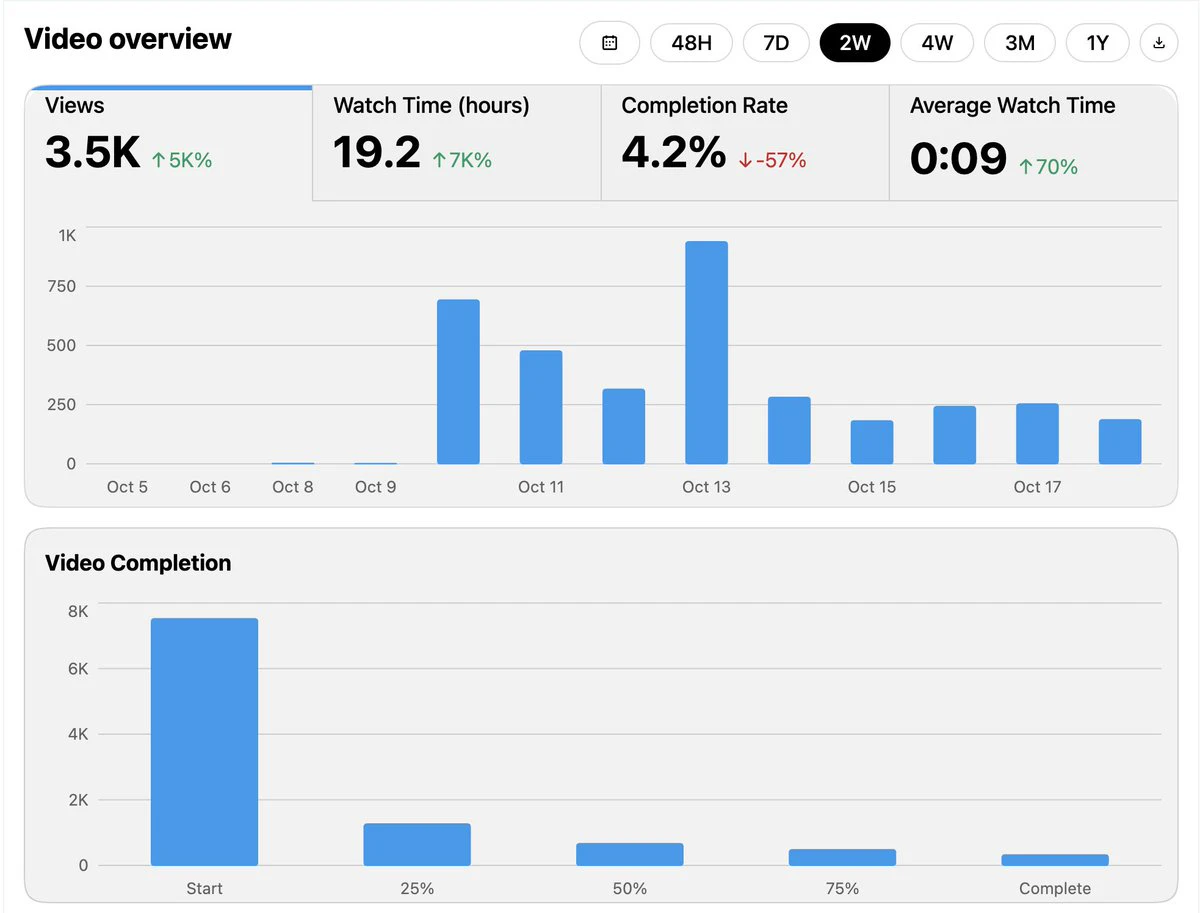The width and height of the screenshot is (1200, 913).
Task: Click the Oct 15 views bar
Action: click(x=872, y=442)
